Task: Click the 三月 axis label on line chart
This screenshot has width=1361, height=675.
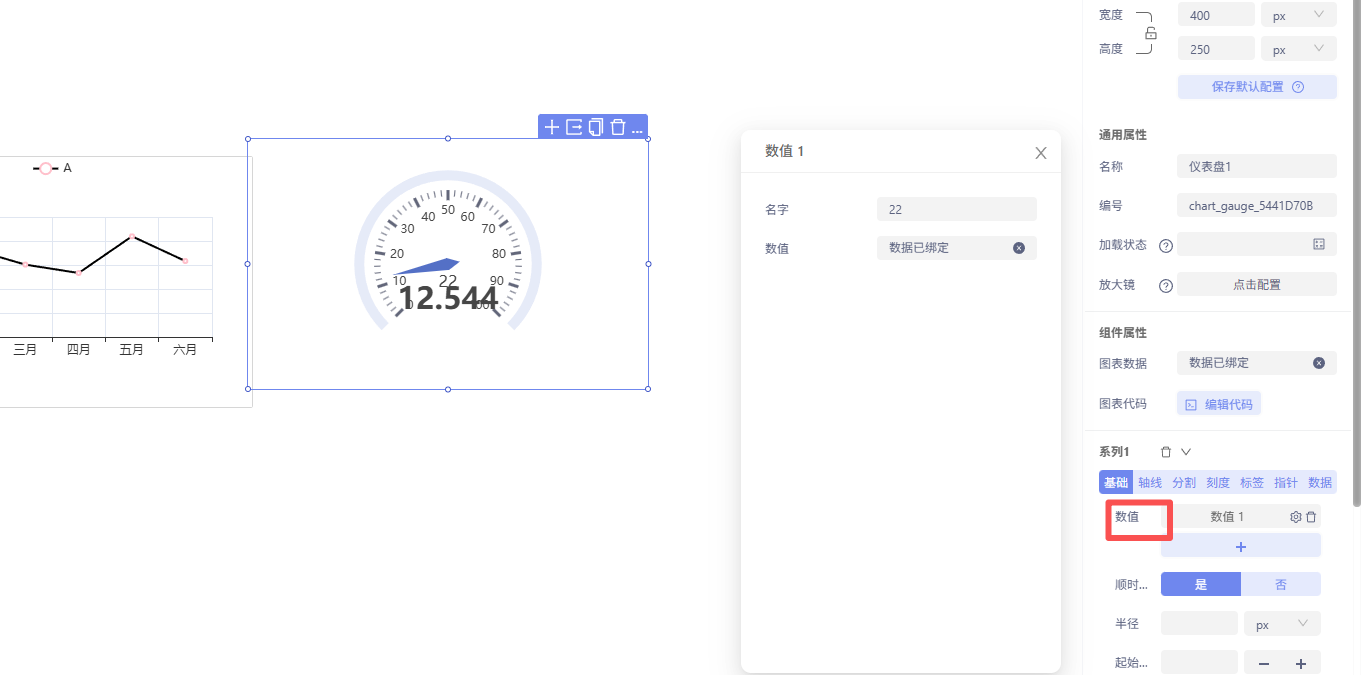Action: (25, 349)
